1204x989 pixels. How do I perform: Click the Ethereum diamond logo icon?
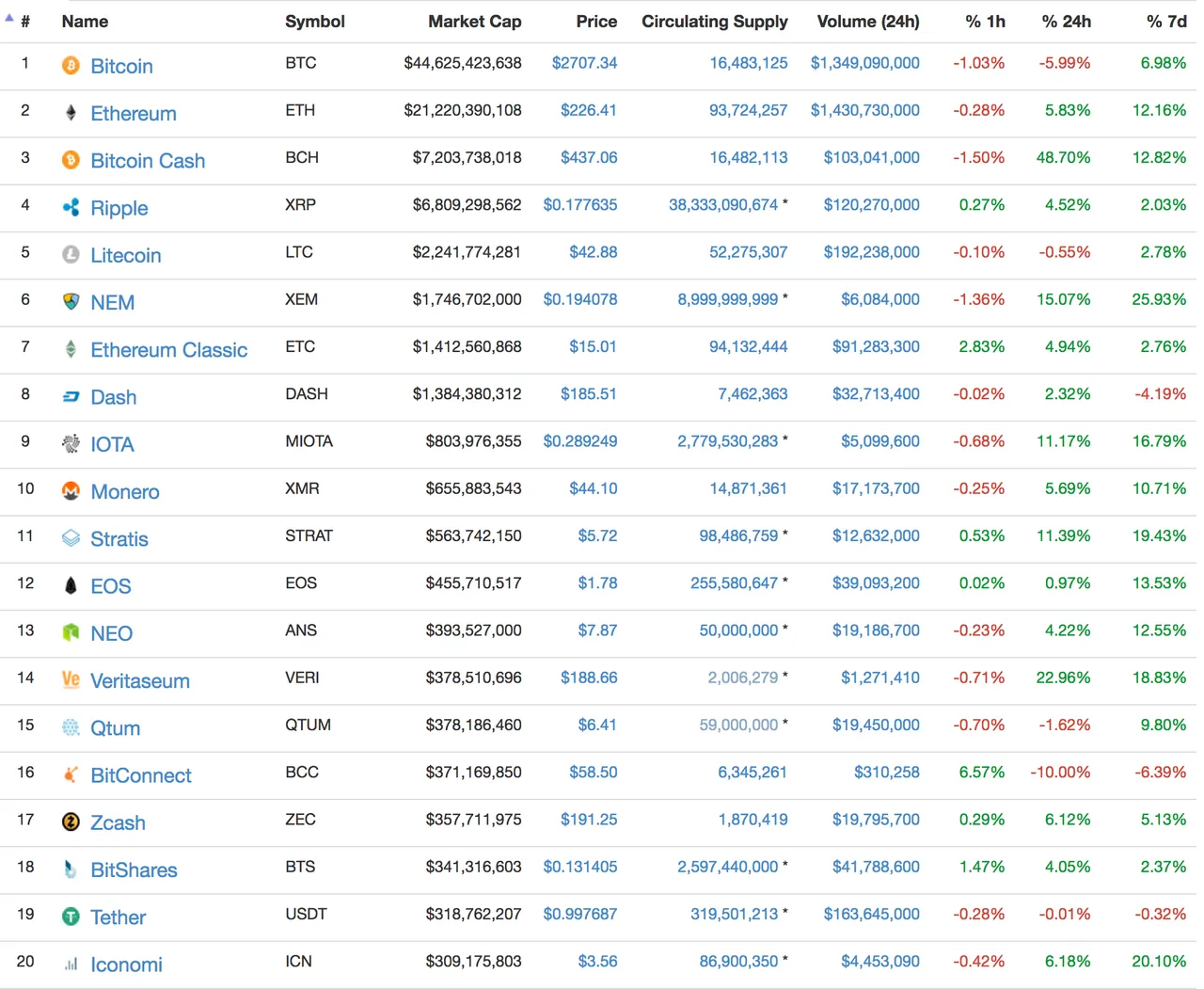(x=71, y=113)
